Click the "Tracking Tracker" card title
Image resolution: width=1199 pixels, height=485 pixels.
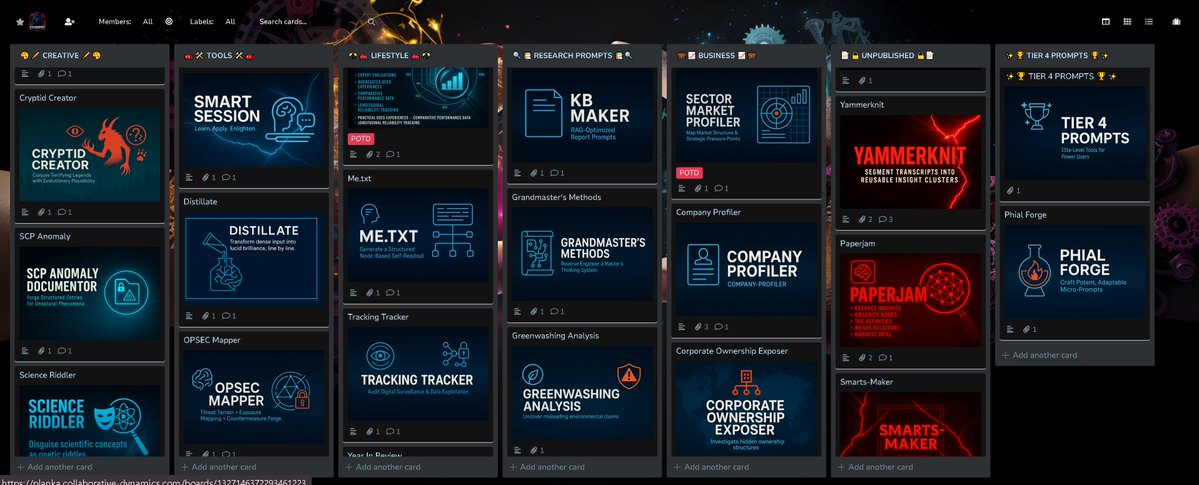[379, 317]
